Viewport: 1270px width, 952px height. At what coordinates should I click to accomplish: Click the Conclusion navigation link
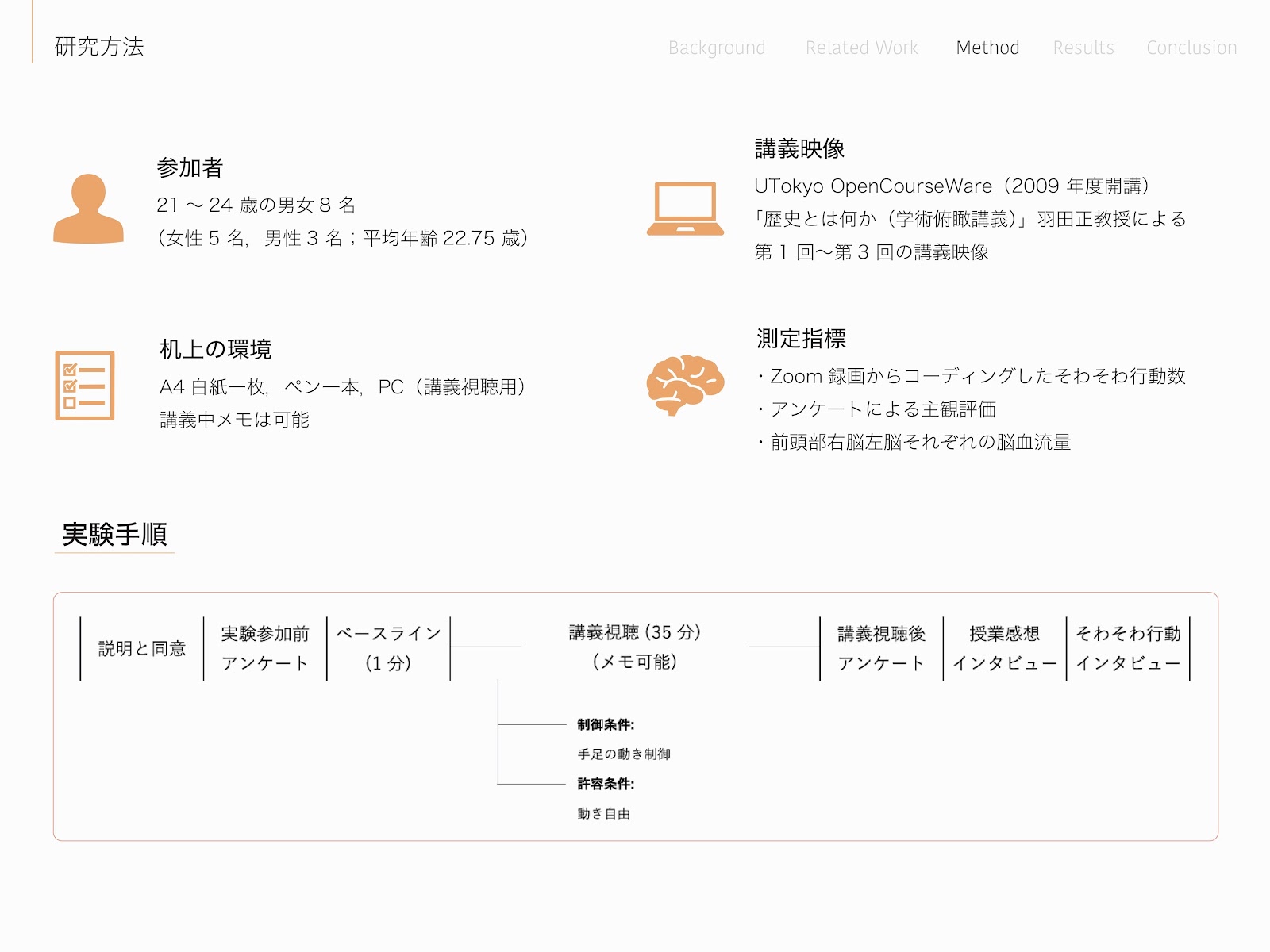[x=1191, y=48]
